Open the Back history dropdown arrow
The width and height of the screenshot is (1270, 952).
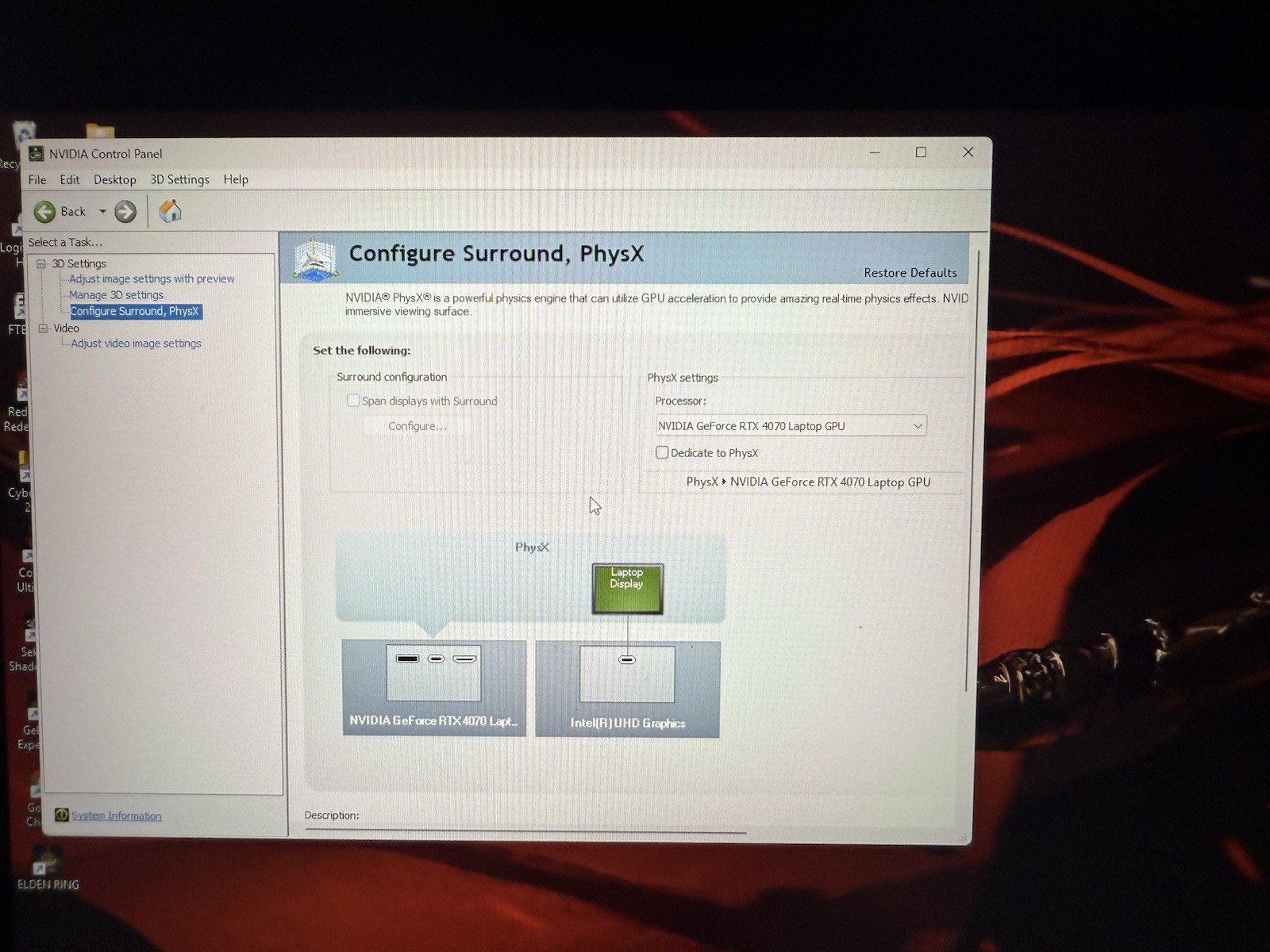tap(102, 211)
